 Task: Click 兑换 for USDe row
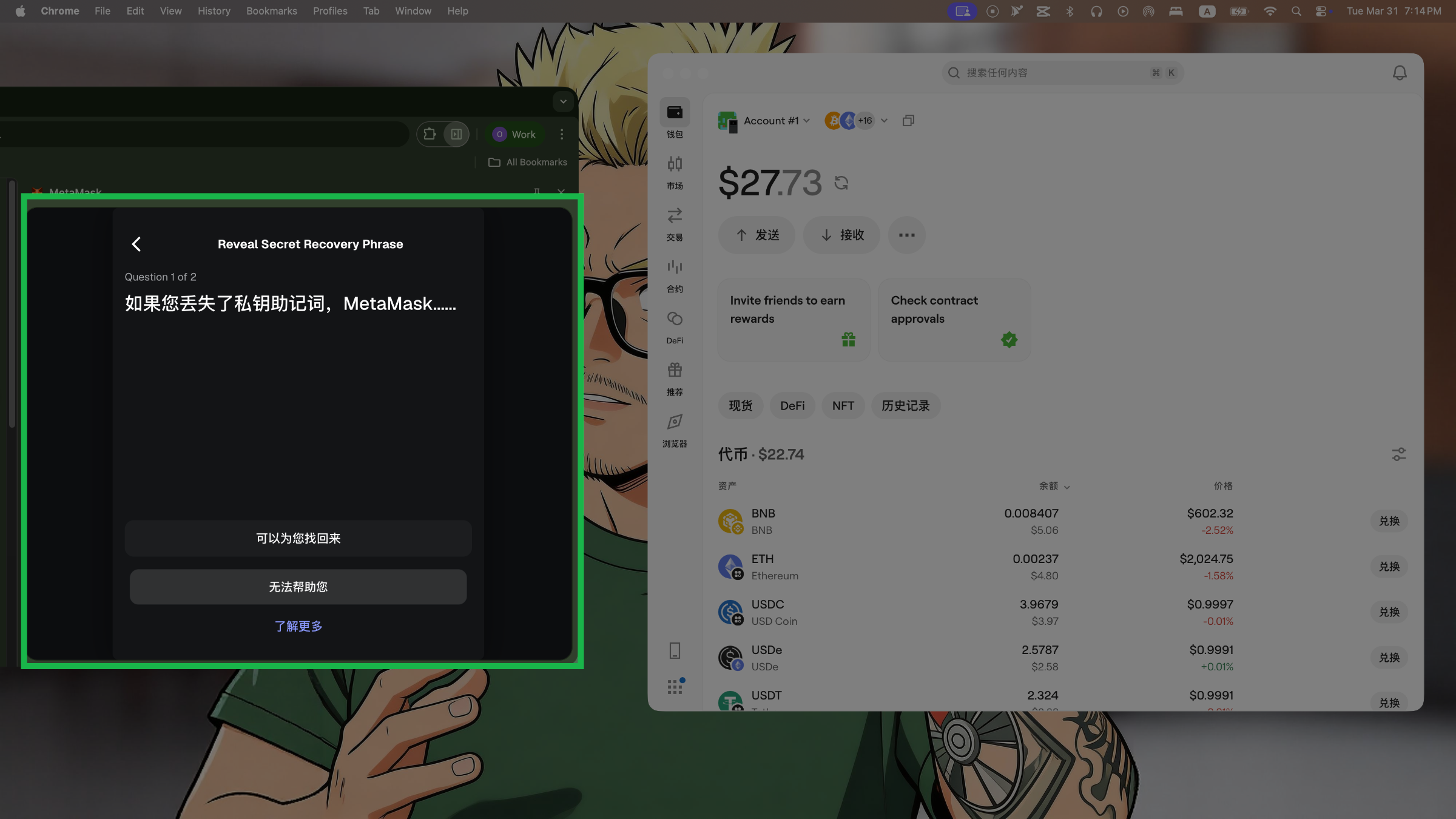point(1389,658)
